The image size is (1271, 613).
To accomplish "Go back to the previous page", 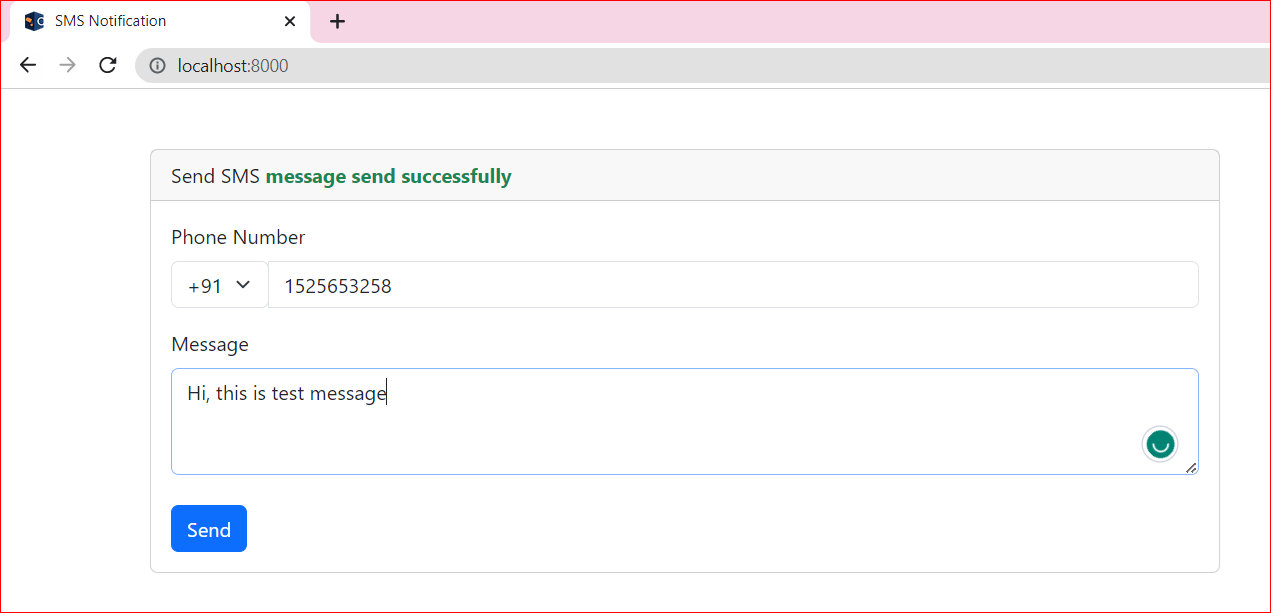I will pyautogui.click(x=28, y=66).
